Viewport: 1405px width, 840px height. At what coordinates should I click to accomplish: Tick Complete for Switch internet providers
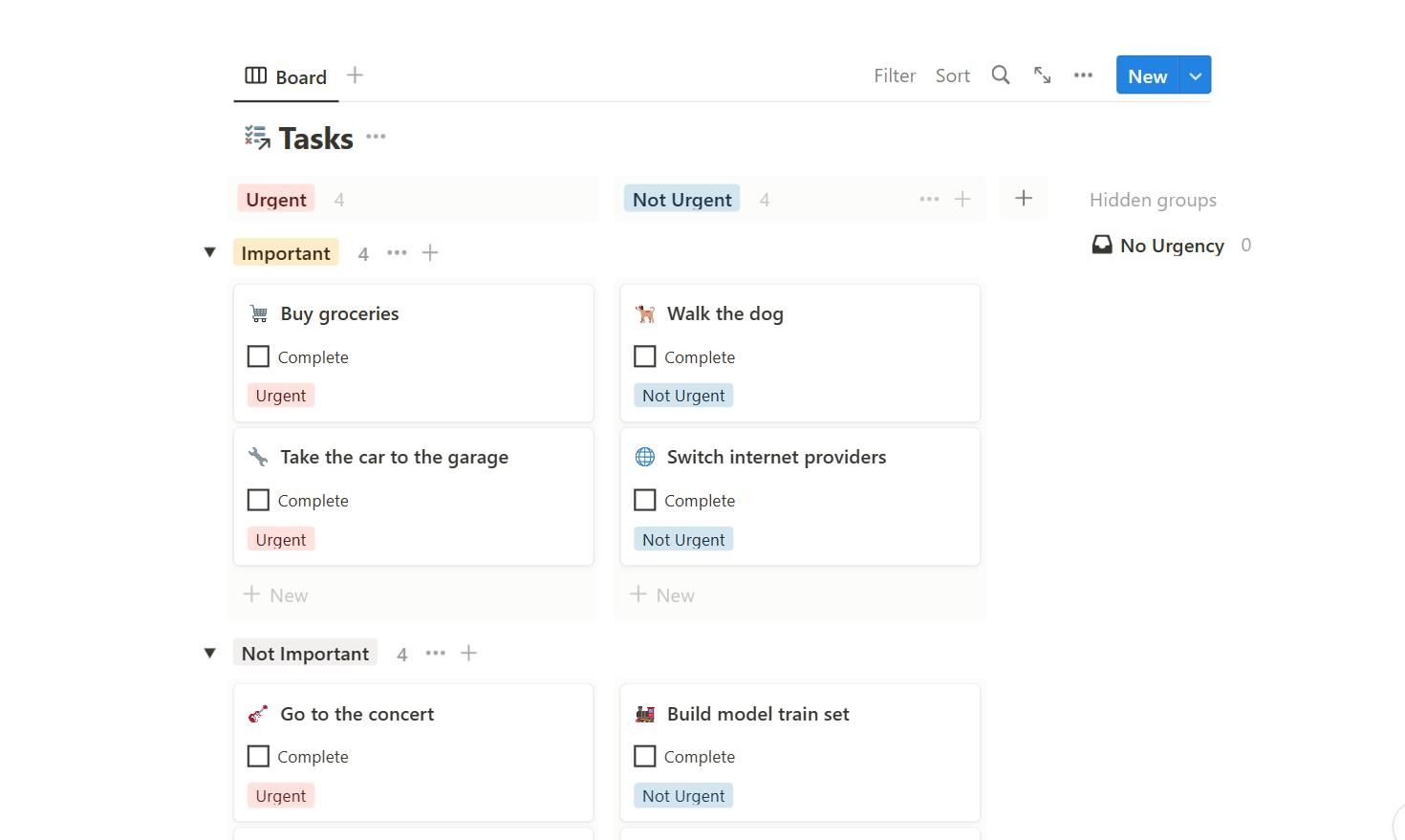(x=645, y=500)
